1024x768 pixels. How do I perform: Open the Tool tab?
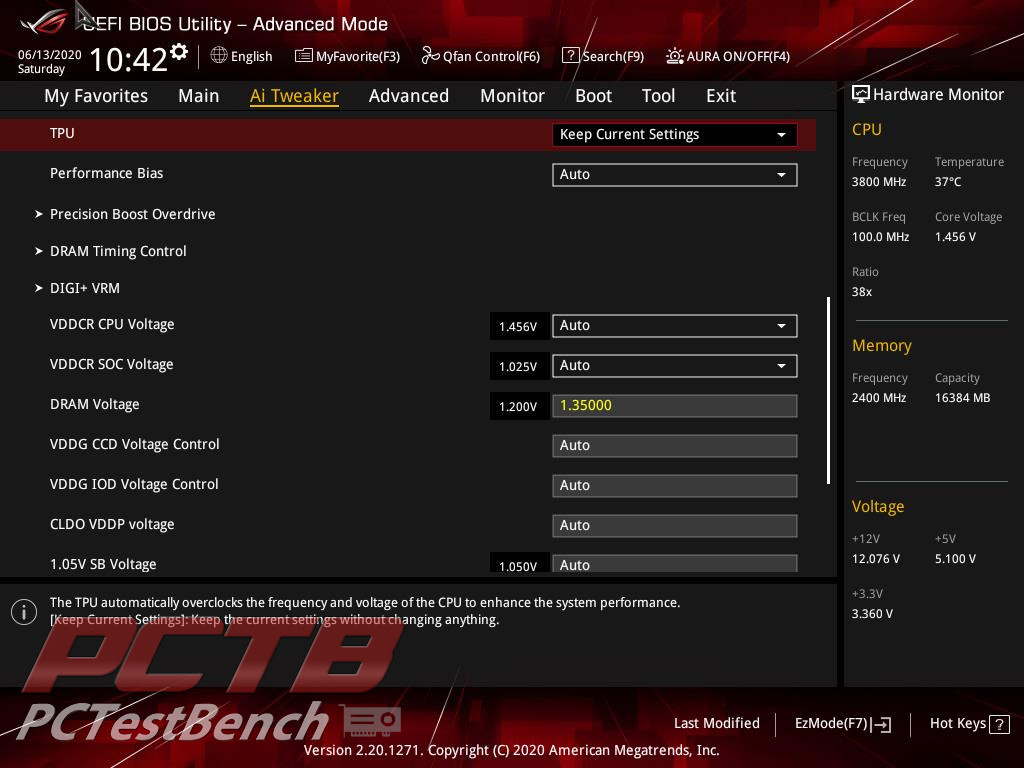[658, 96]
